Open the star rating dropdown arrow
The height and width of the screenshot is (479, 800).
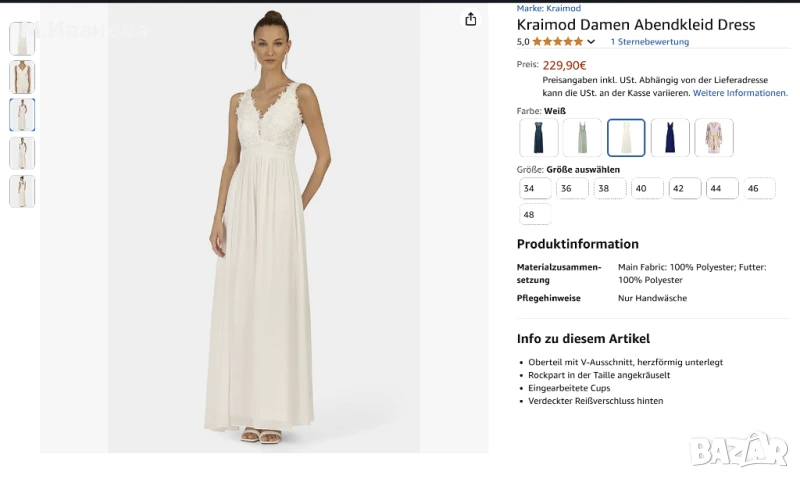(x=591, y=42)
